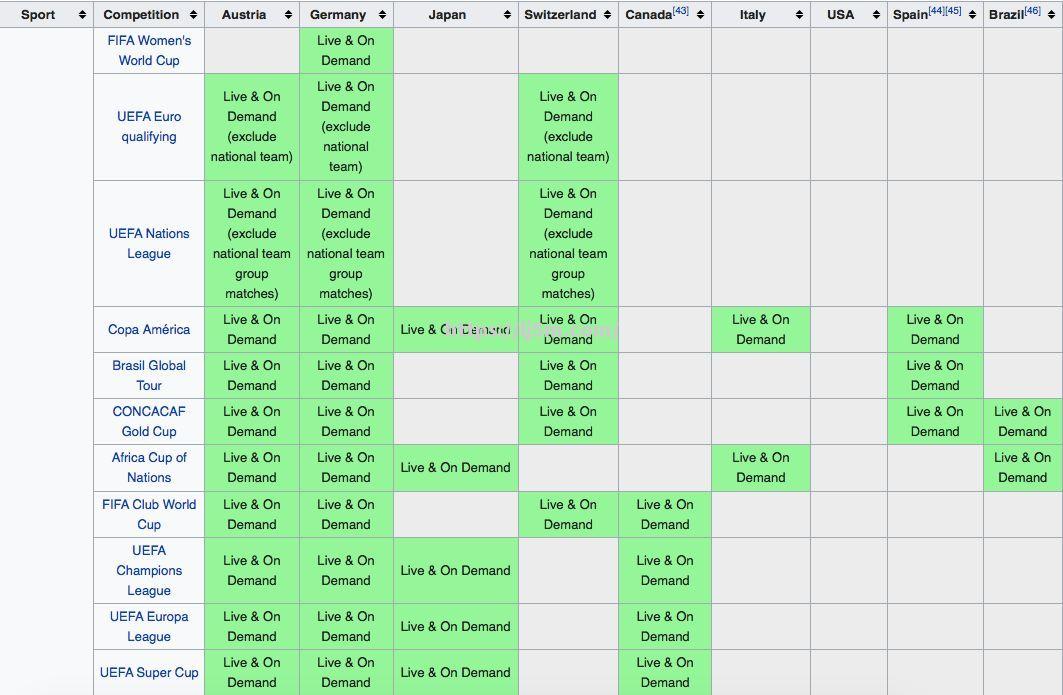Sort by Switzerland column arrow icon
This screenshot has width=1063, height=695.
tap(607, 15)
